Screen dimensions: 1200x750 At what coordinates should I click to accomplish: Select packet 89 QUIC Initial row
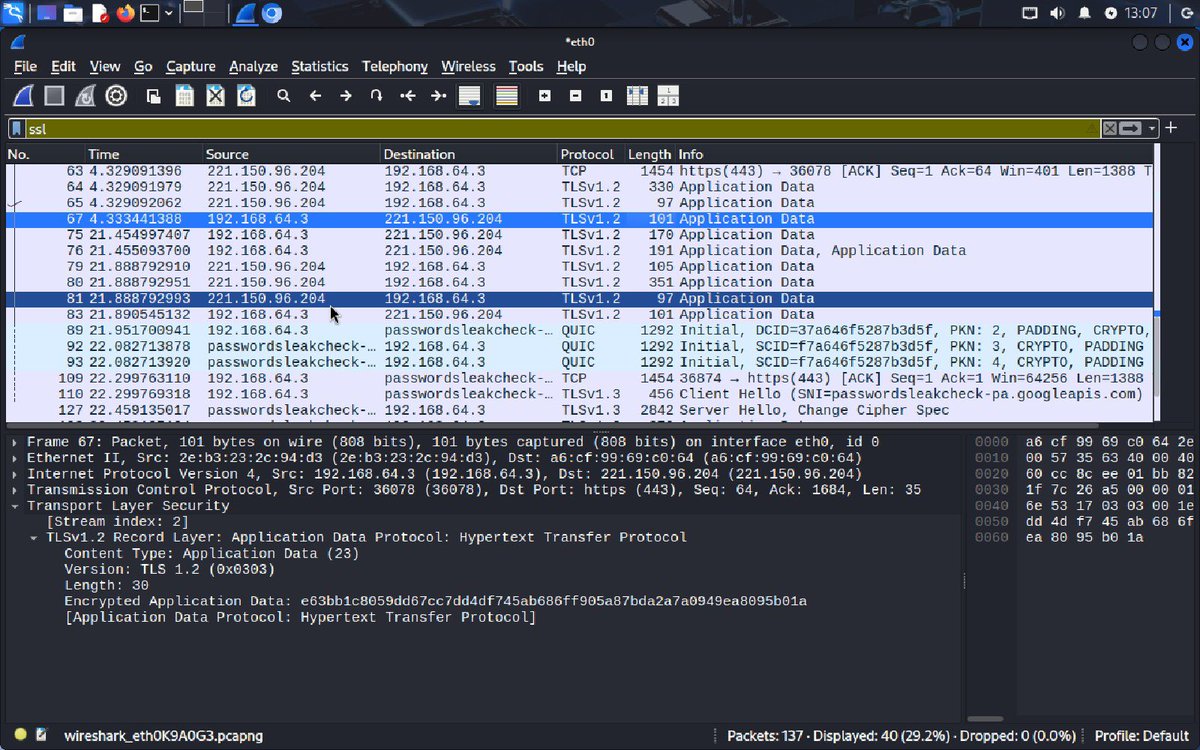point(579,330)
